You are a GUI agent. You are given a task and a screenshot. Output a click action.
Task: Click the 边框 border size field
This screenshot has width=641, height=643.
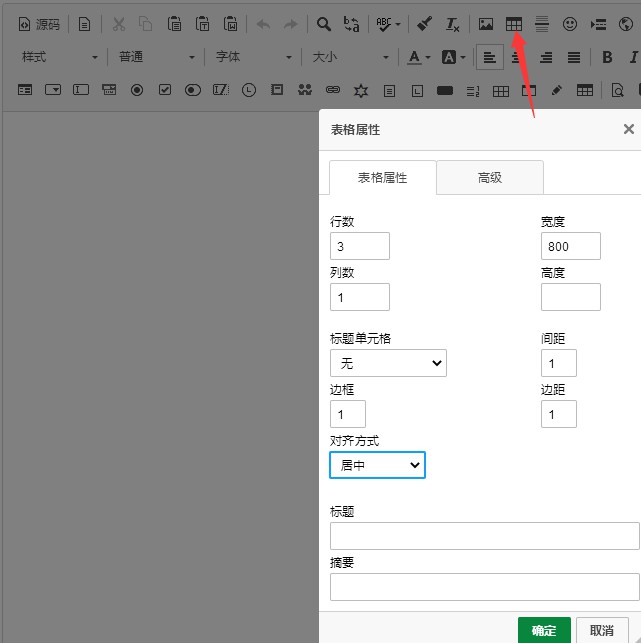tap(348, 414)
